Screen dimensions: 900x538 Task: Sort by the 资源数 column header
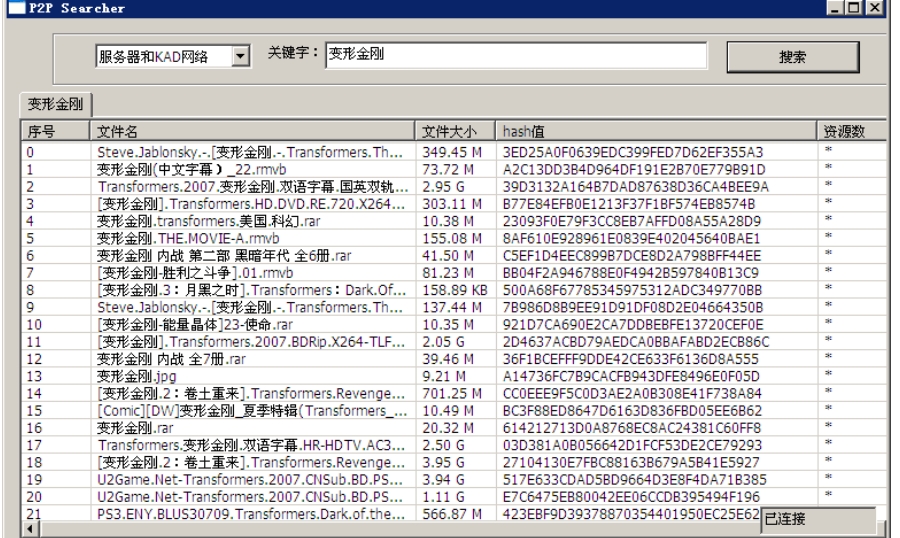[852, 131]
